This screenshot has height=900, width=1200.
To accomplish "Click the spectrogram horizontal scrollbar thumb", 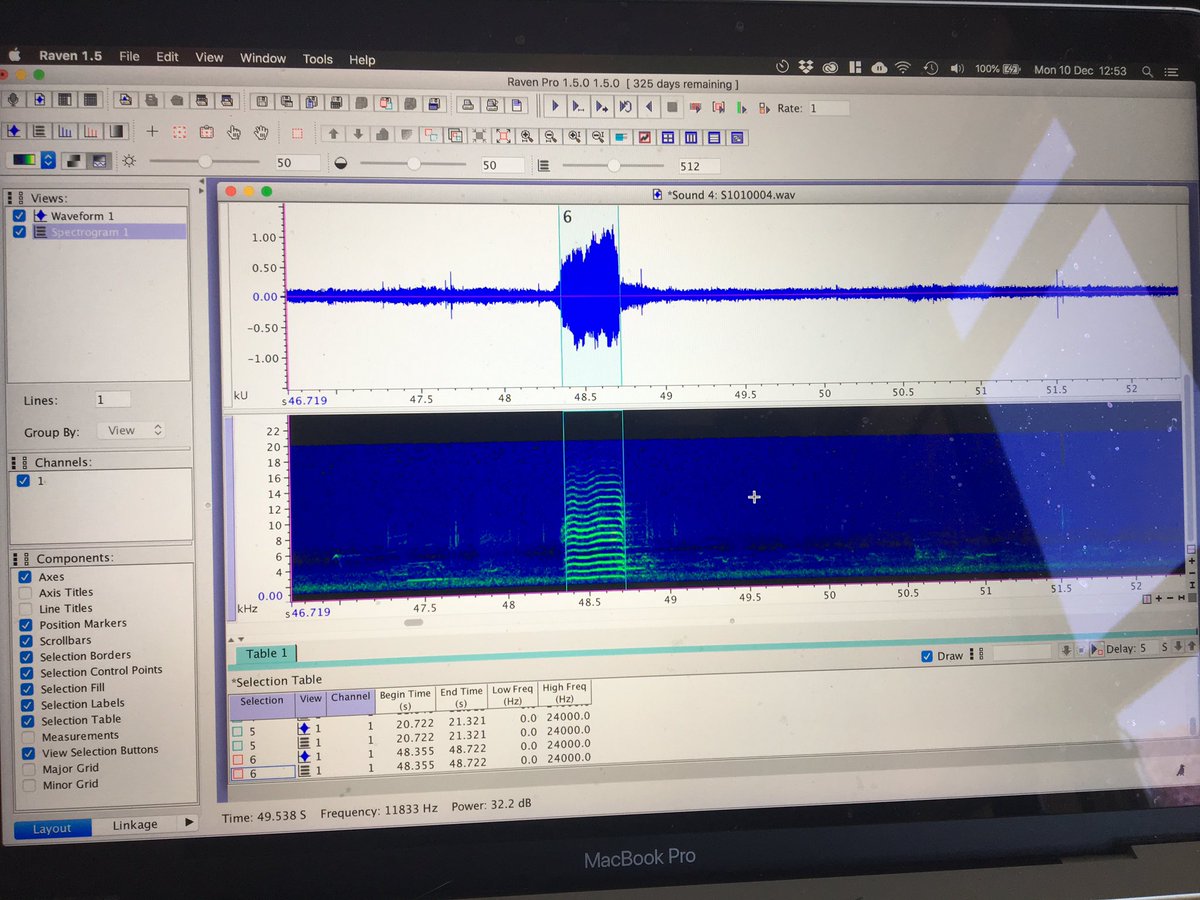I will pos(412,622).
